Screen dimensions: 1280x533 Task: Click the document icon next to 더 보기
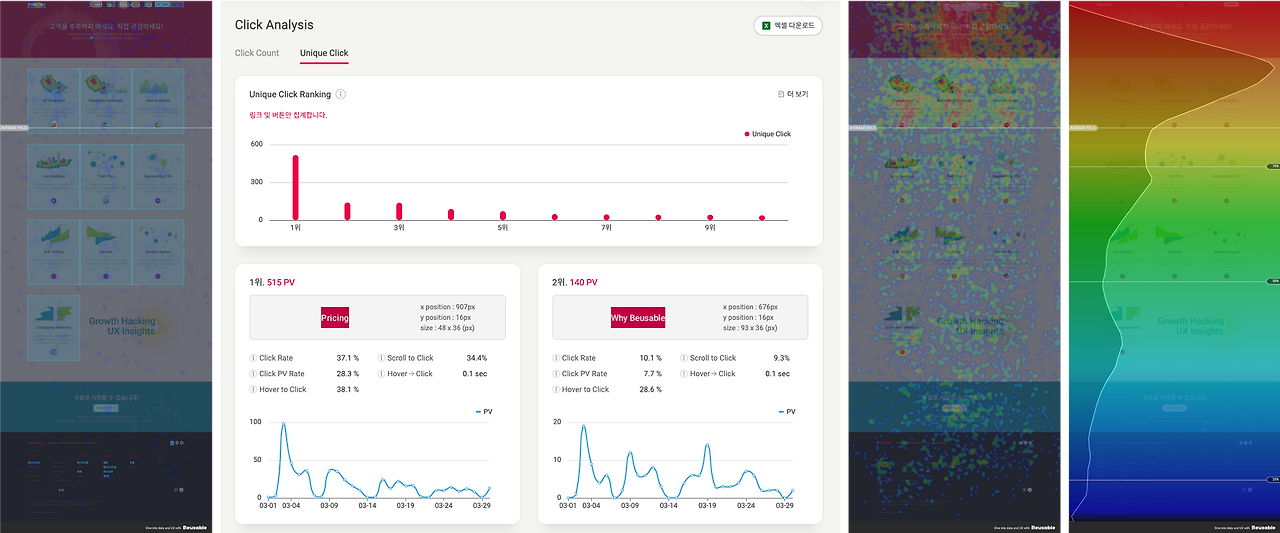pyautogui.click(x=781, y=94)
